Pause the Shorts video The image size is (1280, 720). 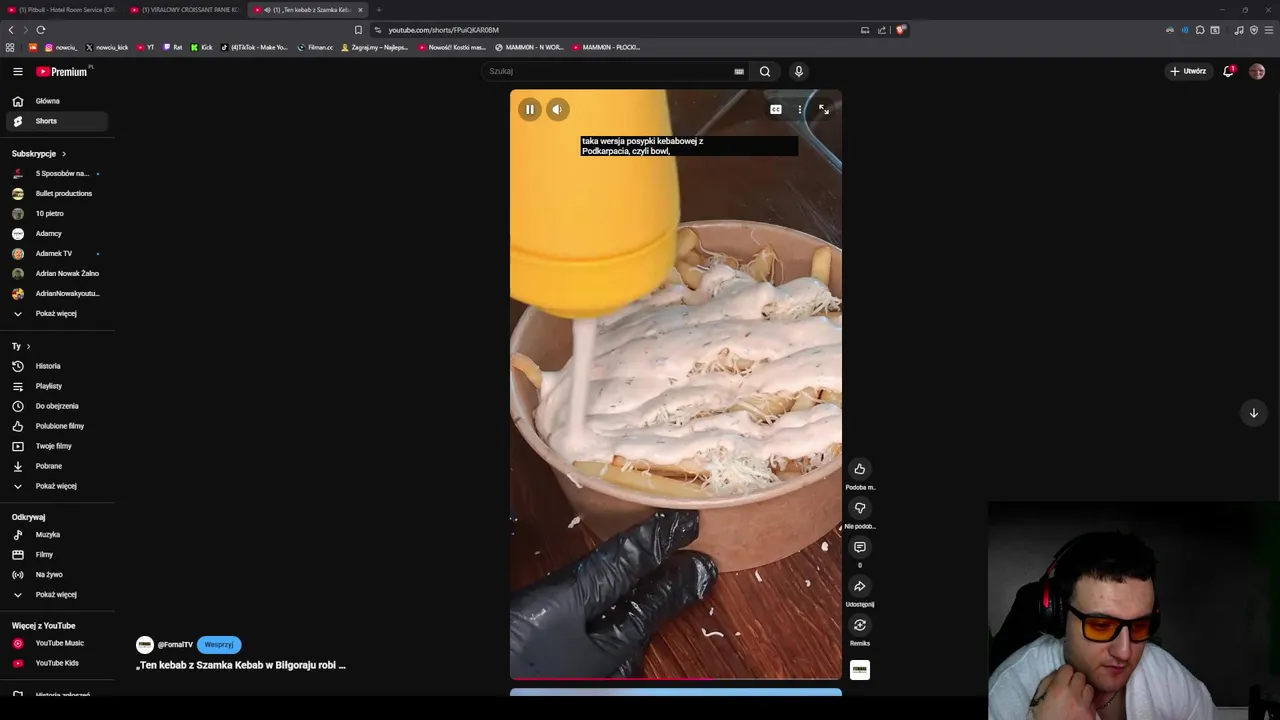click(x=530, y=110)
